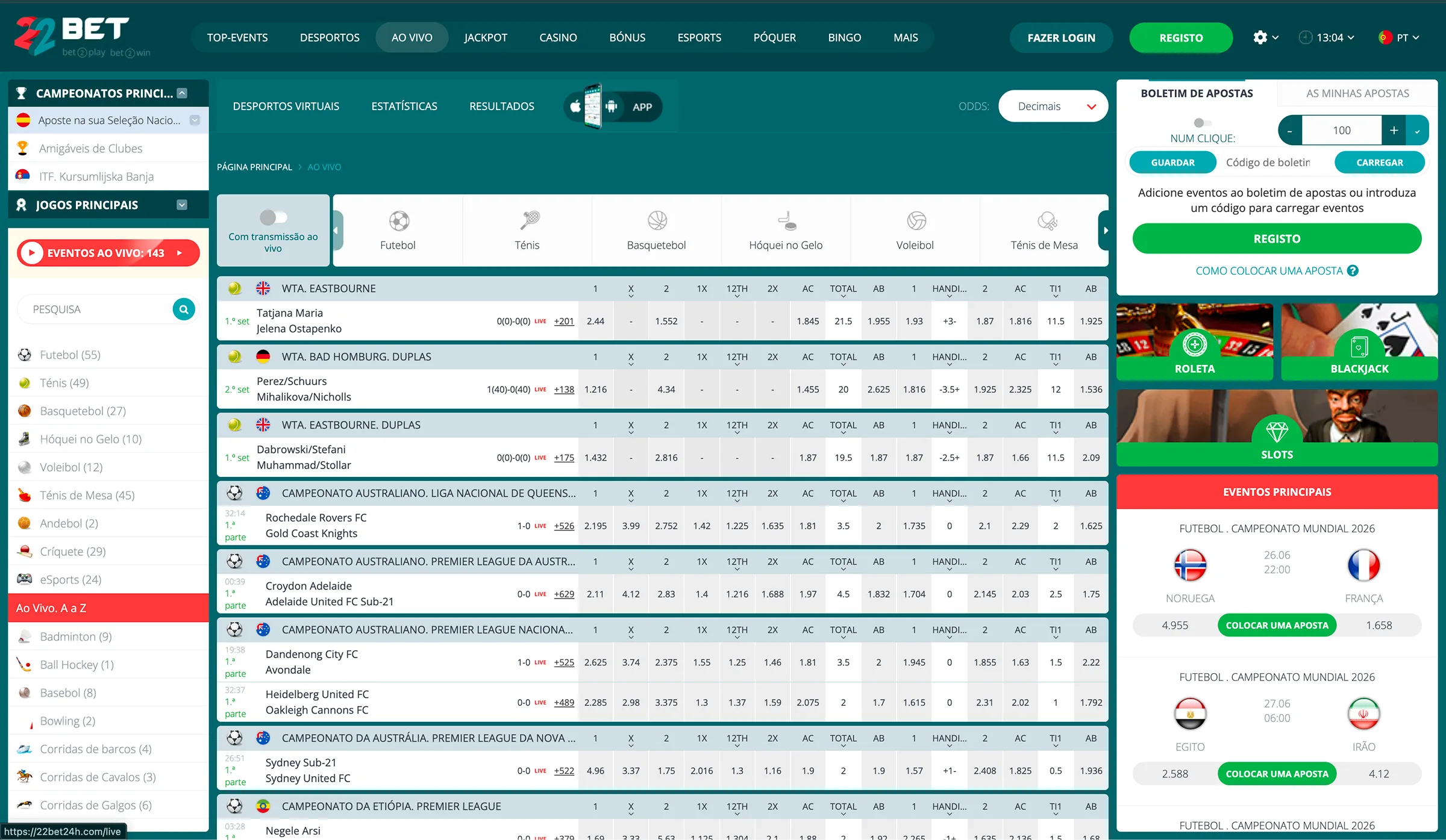Select the Ténis racket icon tab
Image resolution: width=1446 pixels, height=840 pixels.
(527, 230)
